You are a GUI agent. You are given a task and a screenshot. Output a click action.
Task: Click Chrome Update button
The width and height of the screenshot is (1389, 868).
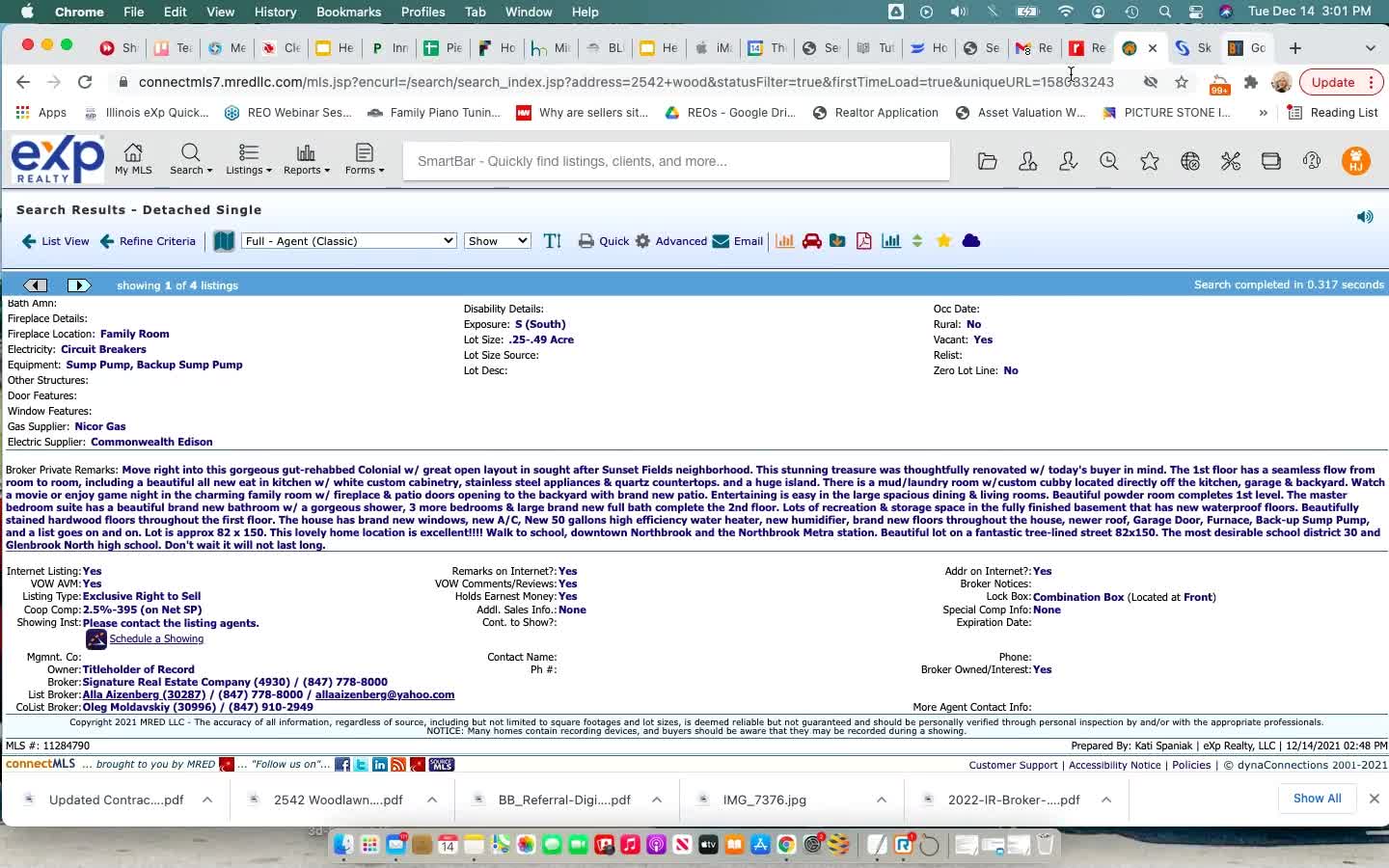coord(1341,82)
